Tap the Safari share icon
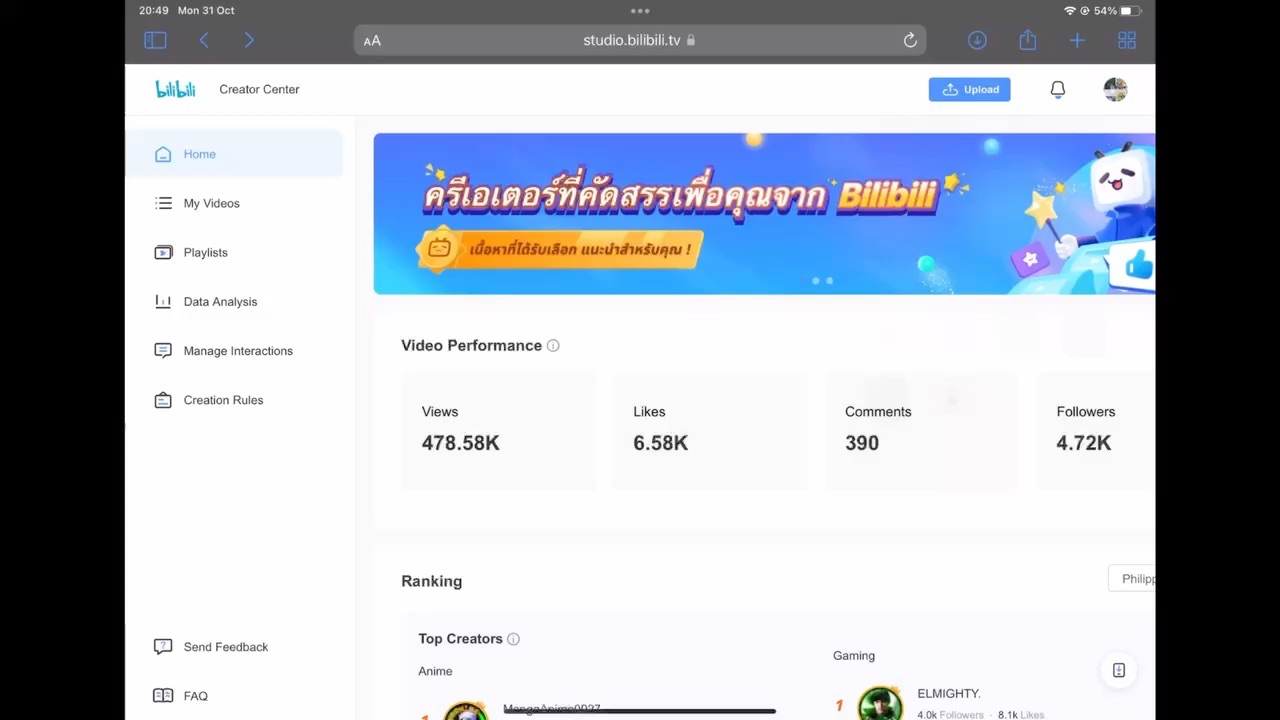Viewport: 1280px width, 720px height. pyautogui.click(x=1027, y=40)
